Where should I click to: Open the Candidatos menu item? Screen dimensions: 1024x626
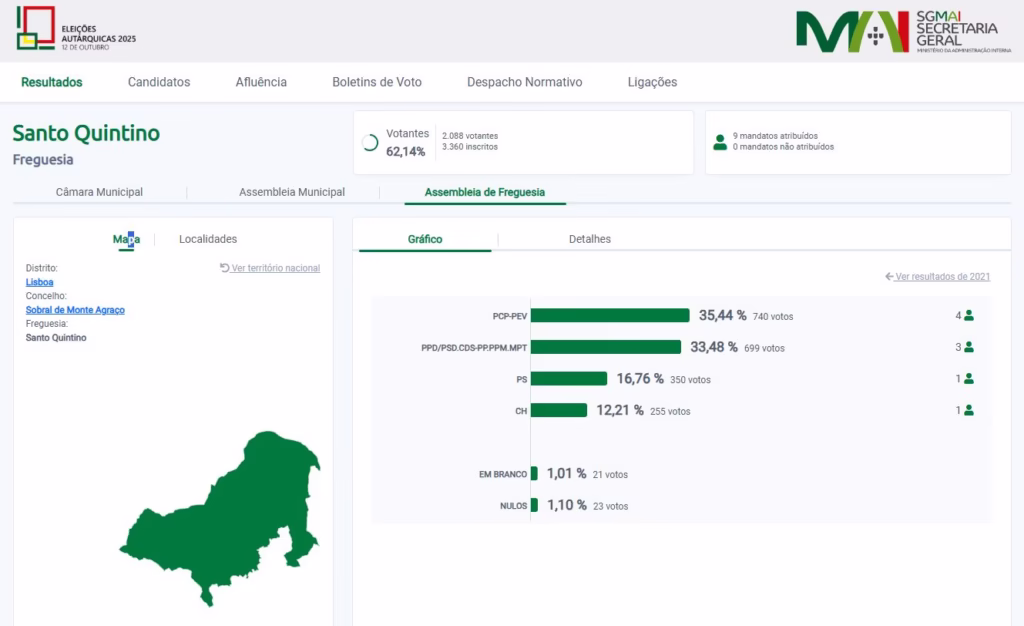click(x=159, y=82)
